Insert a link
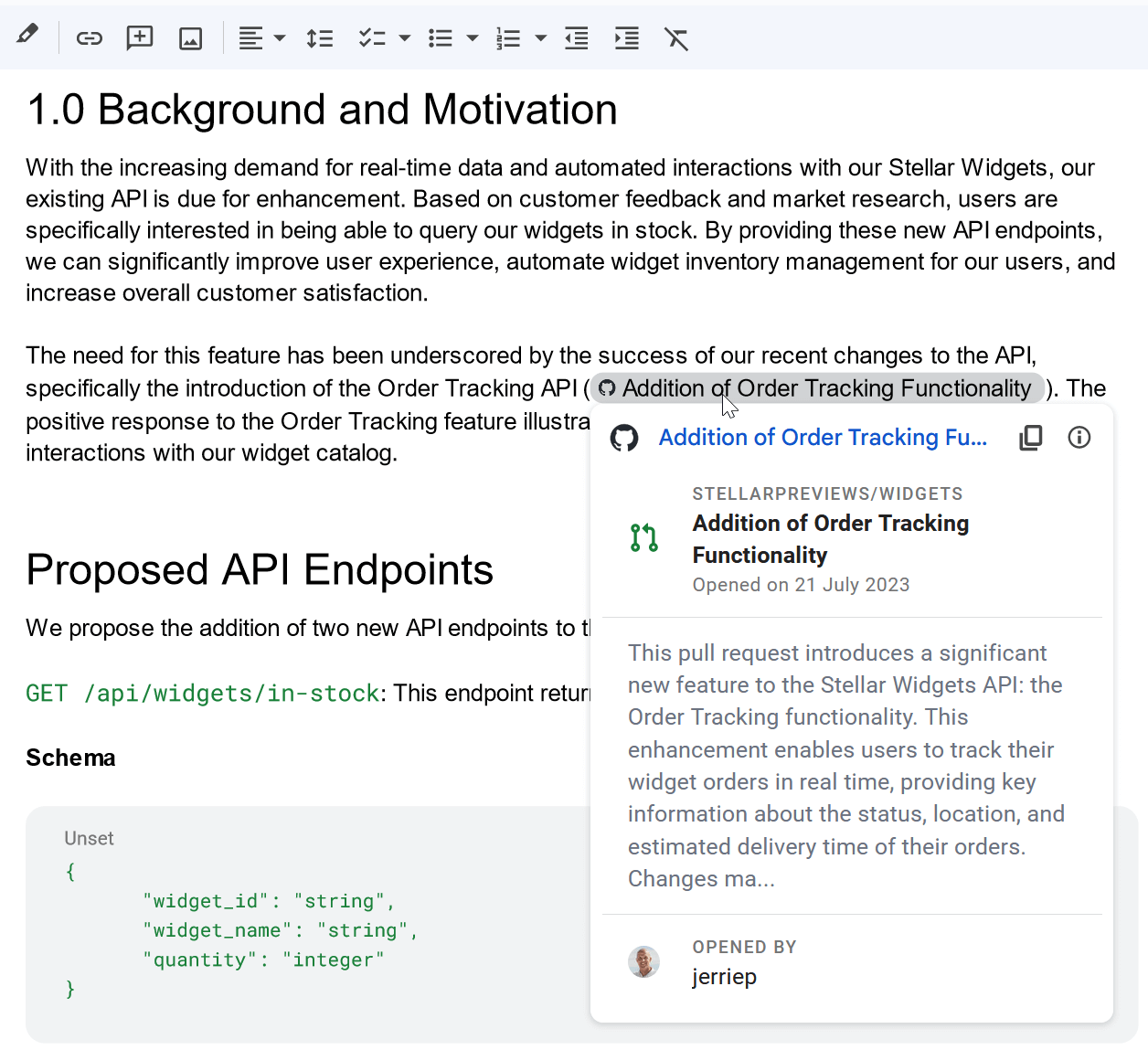This screenshot has height=1050, width=1148. point(89,38)
